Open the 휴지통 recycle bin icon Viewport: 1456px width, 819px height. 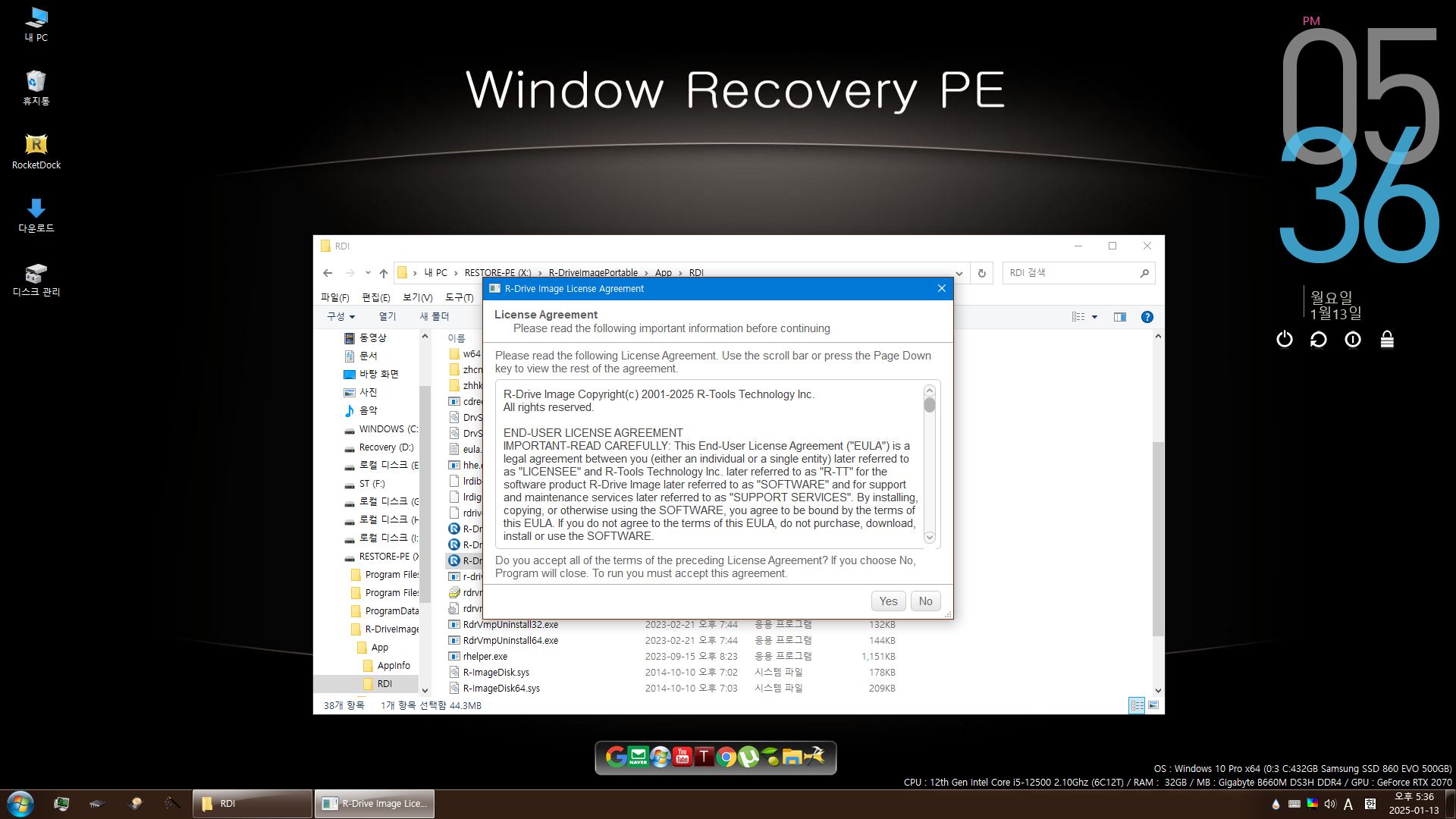(x=36, y=88)
